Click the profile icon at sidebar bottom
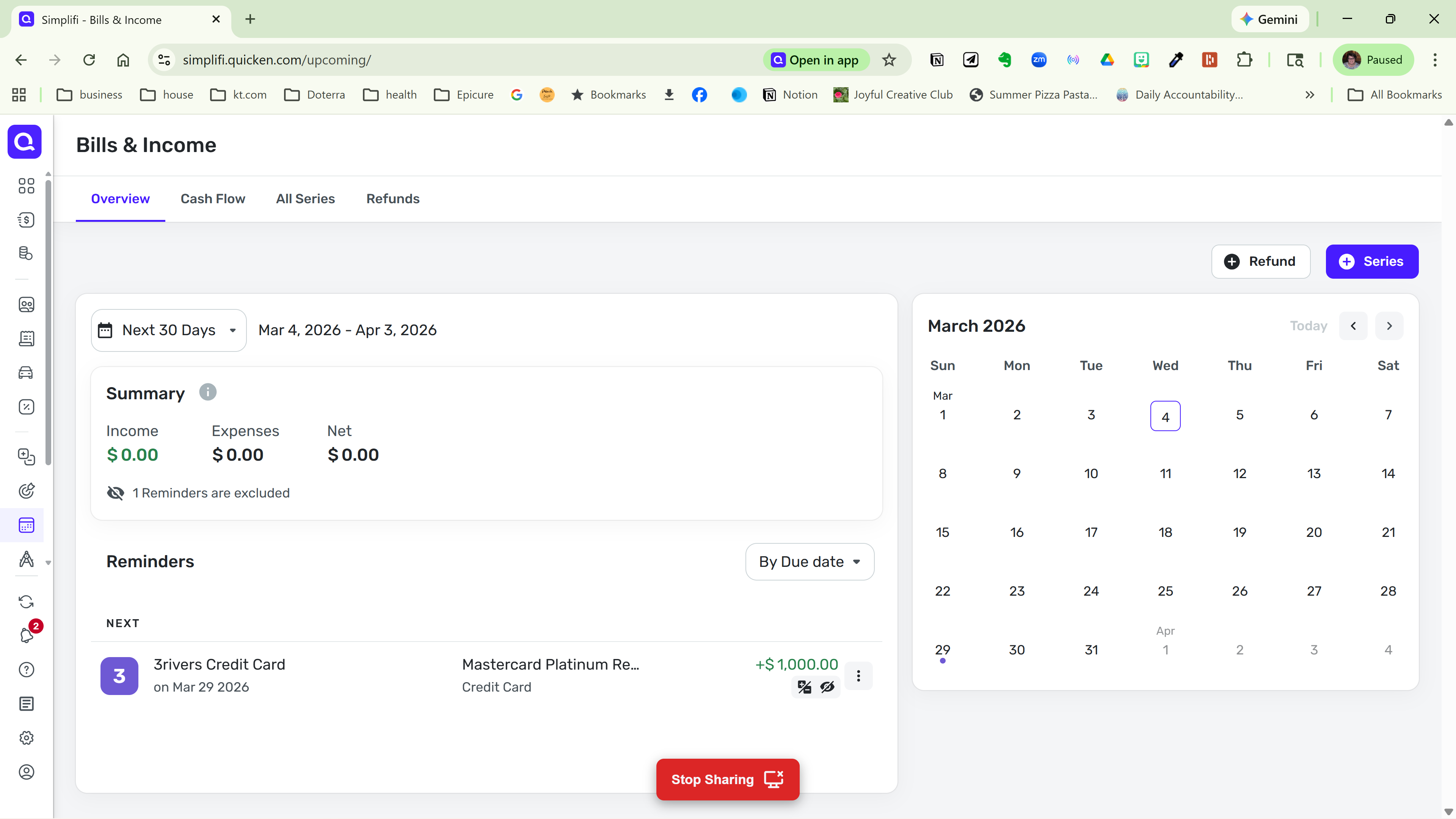Image resolution: width=1456 pixels, height=819 pixels. (x=26, y=772)
